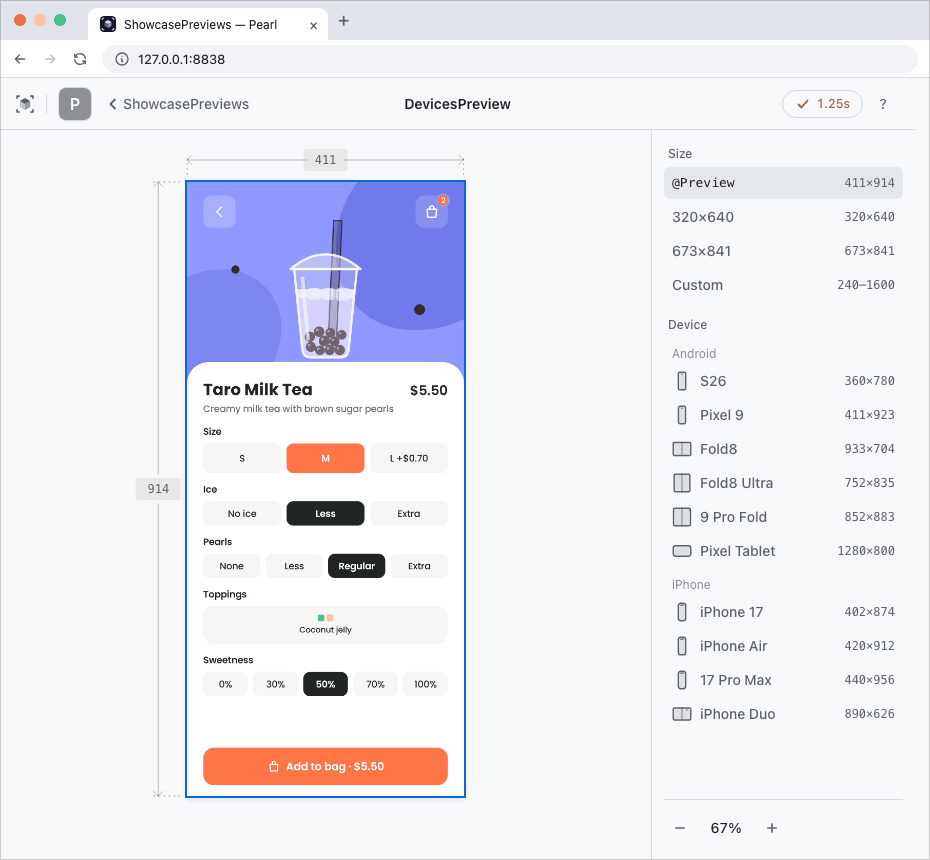Image resolution: width=930 pixels, height=860 pixels.
Task: Set sweetness to 70%
Action: pos(375,684)
